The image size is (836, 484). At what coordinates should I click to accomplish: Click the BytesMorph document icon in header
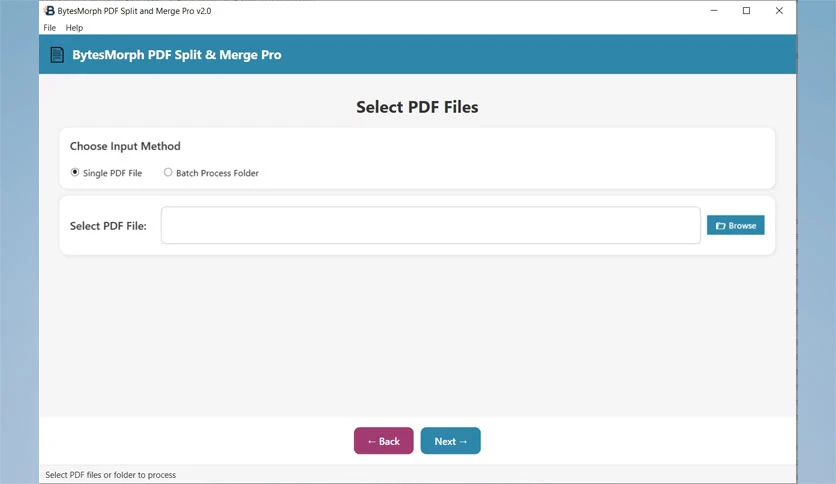tap(57, 54)
